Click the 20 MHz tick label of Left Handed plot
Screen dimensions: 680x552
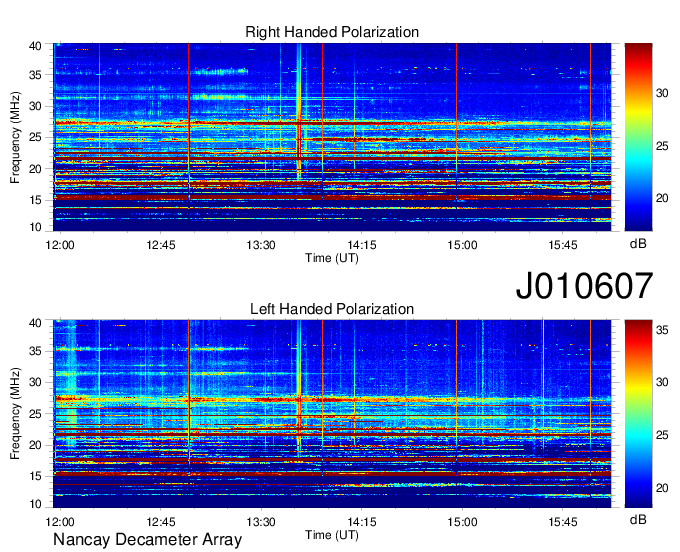pyautogui.click(x=35, y=445)
